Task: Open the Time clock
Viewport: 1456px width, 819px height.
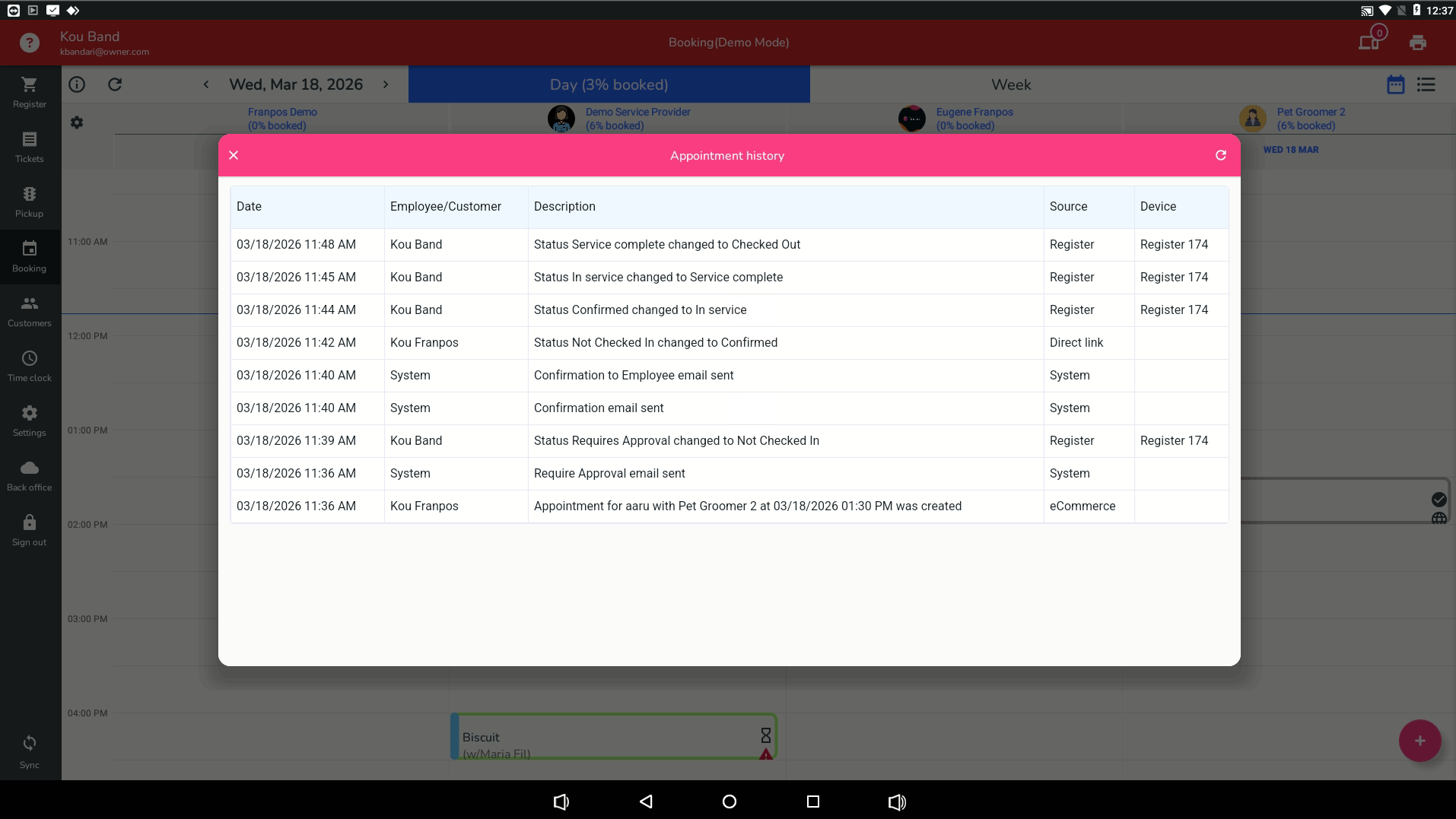Action: 30,366
